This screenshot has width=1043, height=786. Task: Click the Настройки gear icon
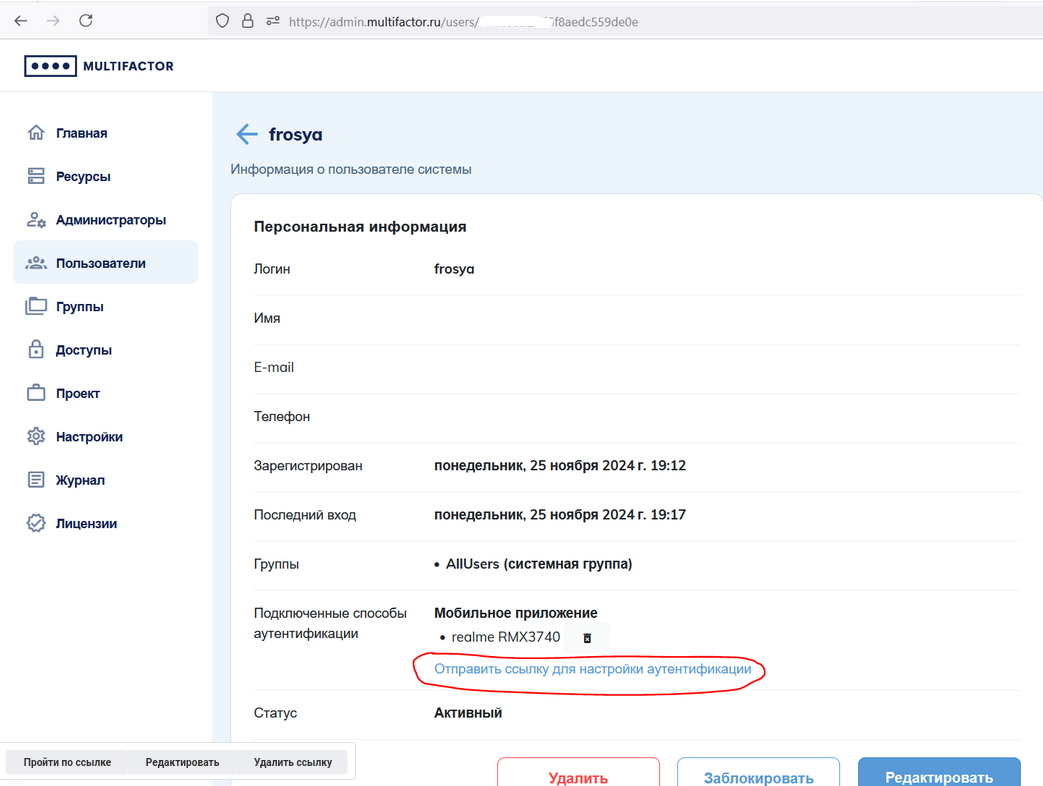[x=36, y=437]
